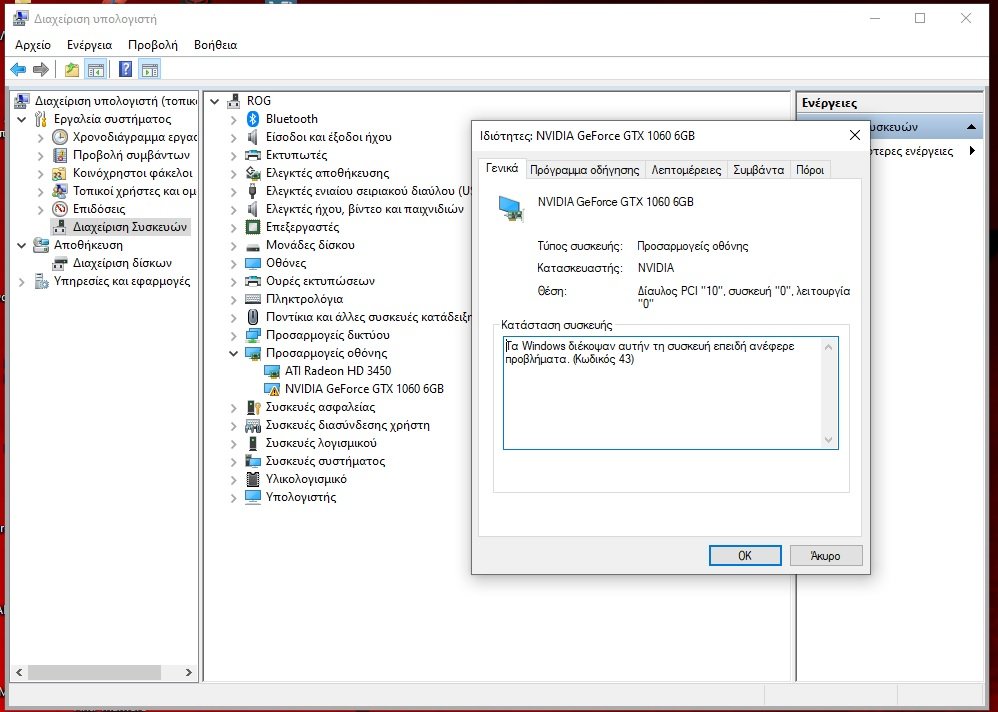The image size is (998, 712).
Task: Click the Χρονοδιάγραμμα εργασιών clock icon
Action: coord(60,137)
